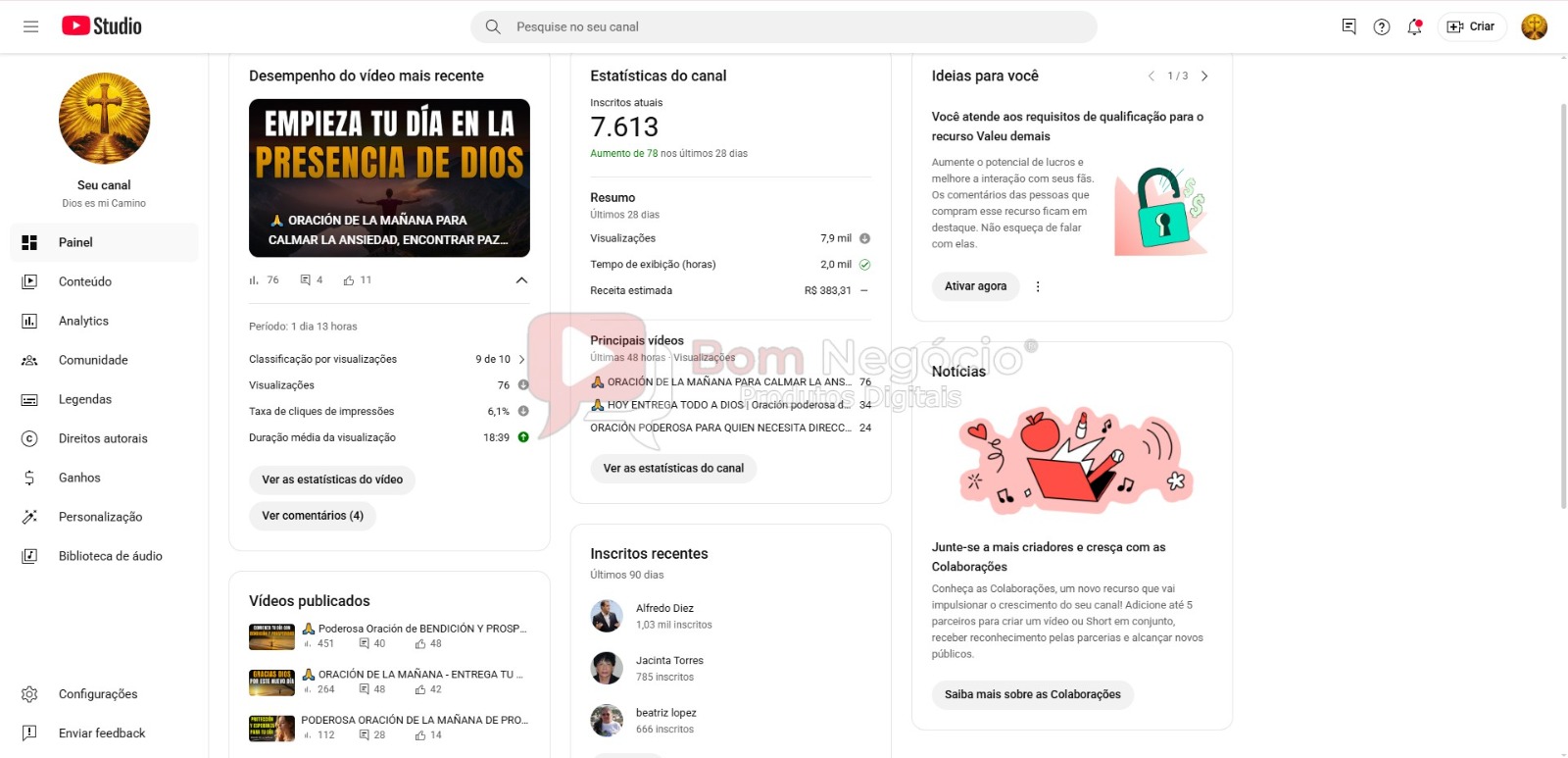Open the latest video thumbnail

point(389,177)
